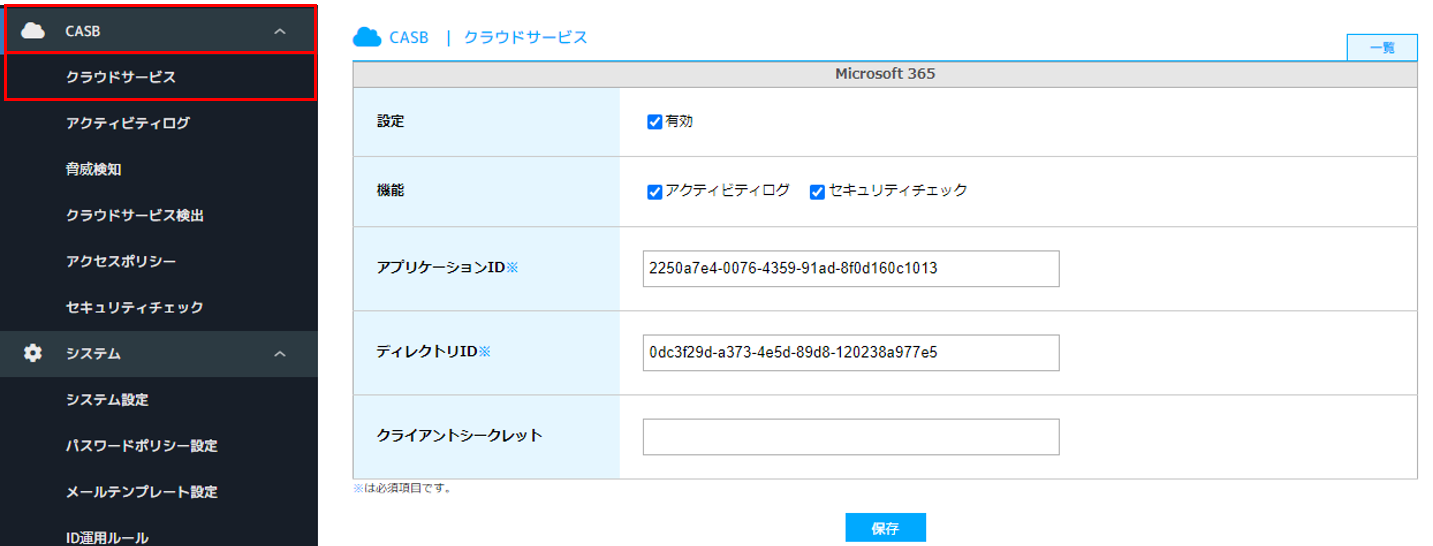Select アクセスポリシー in the sidebar
The image size is (1433, 546).
pos(121,261)
